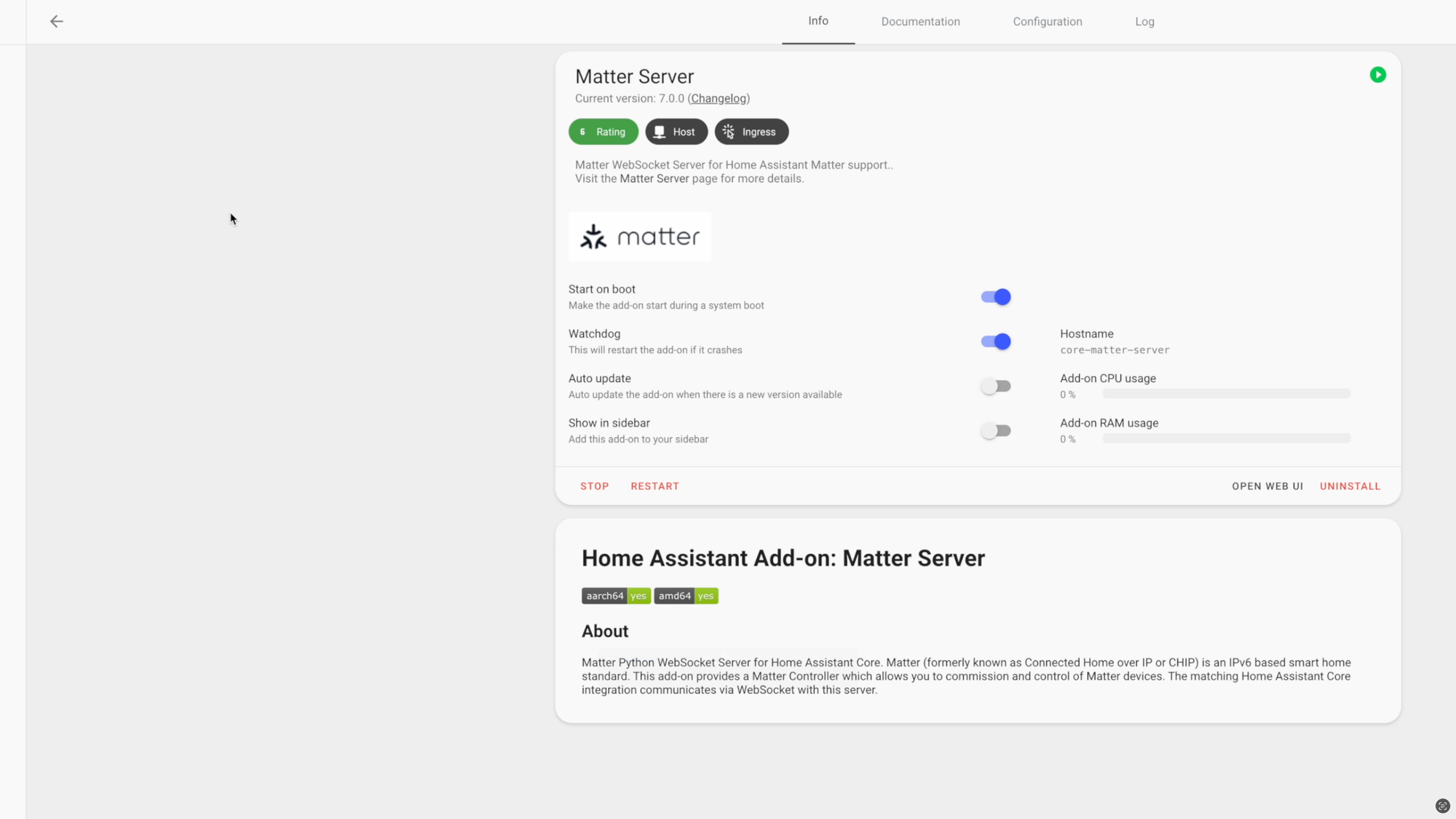Click 'This will restart the add-on if it crashes'
This screenshot has width=1456, height=819.
[655, 350]
